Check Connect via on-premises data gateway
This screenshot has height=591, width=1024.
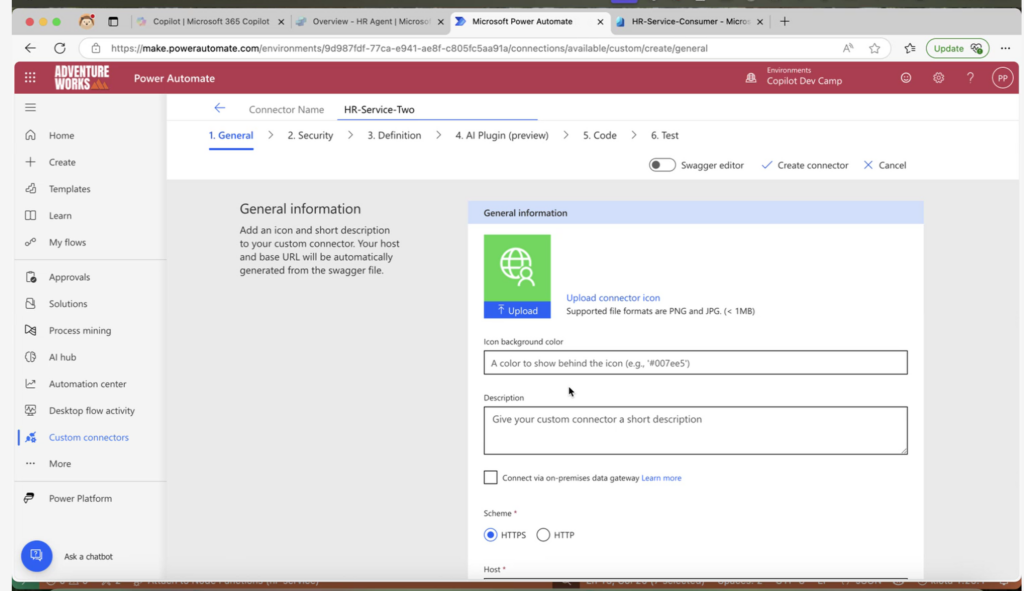click(490, 477)
